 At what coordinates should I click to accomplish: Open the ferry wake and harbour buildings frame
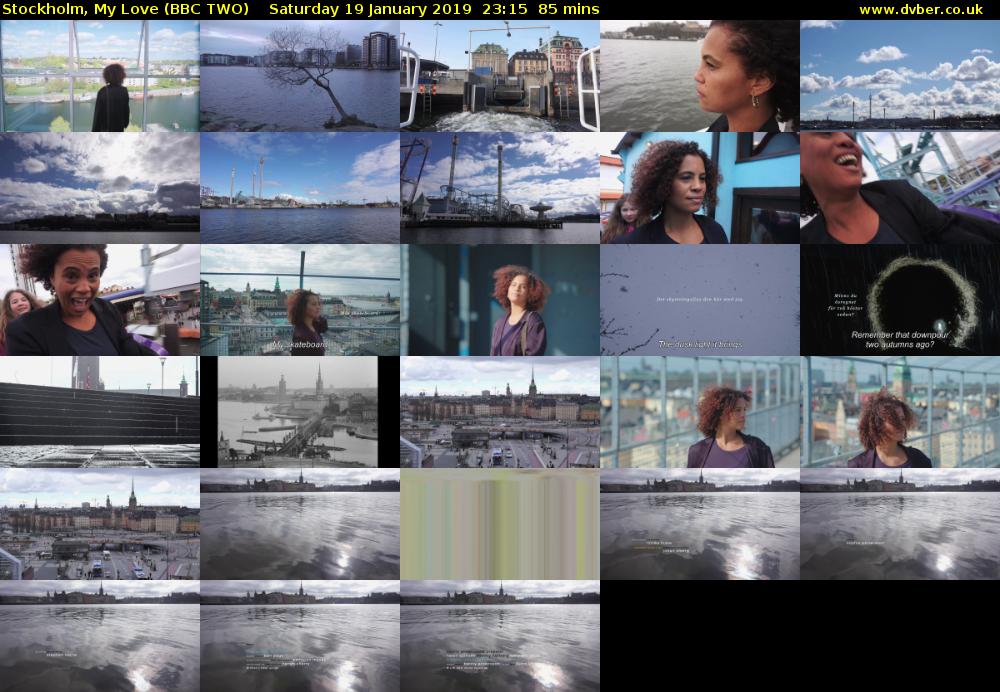coord(500,76)
